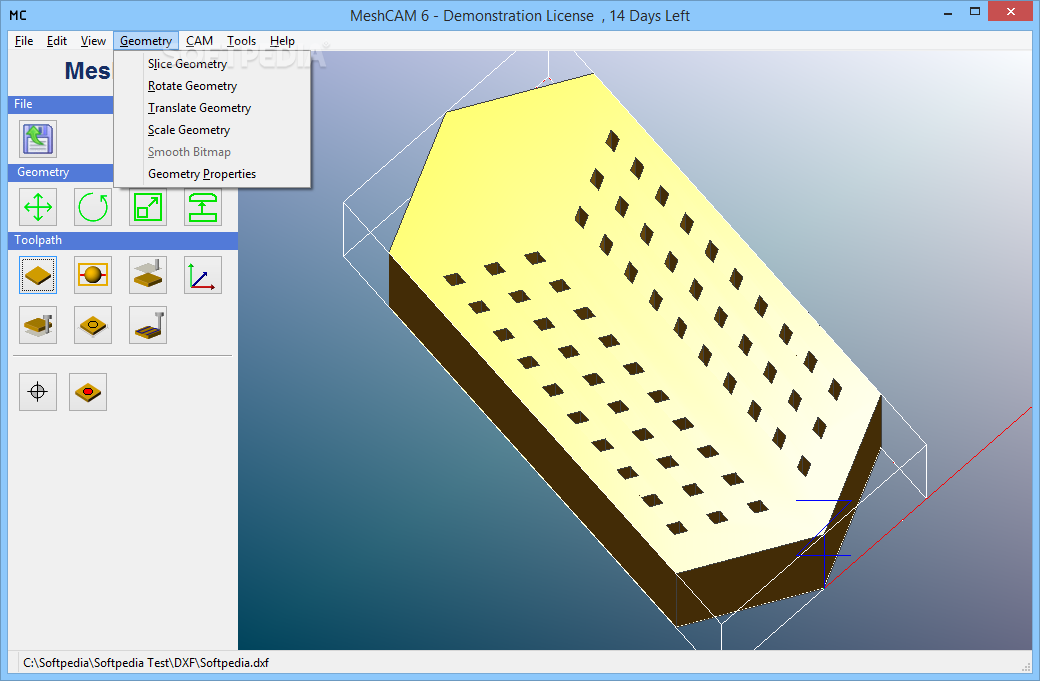Viewport: 1040px width, 681px height.
Task: Click the Toolpath section header
Action: [x=123, y=240]
